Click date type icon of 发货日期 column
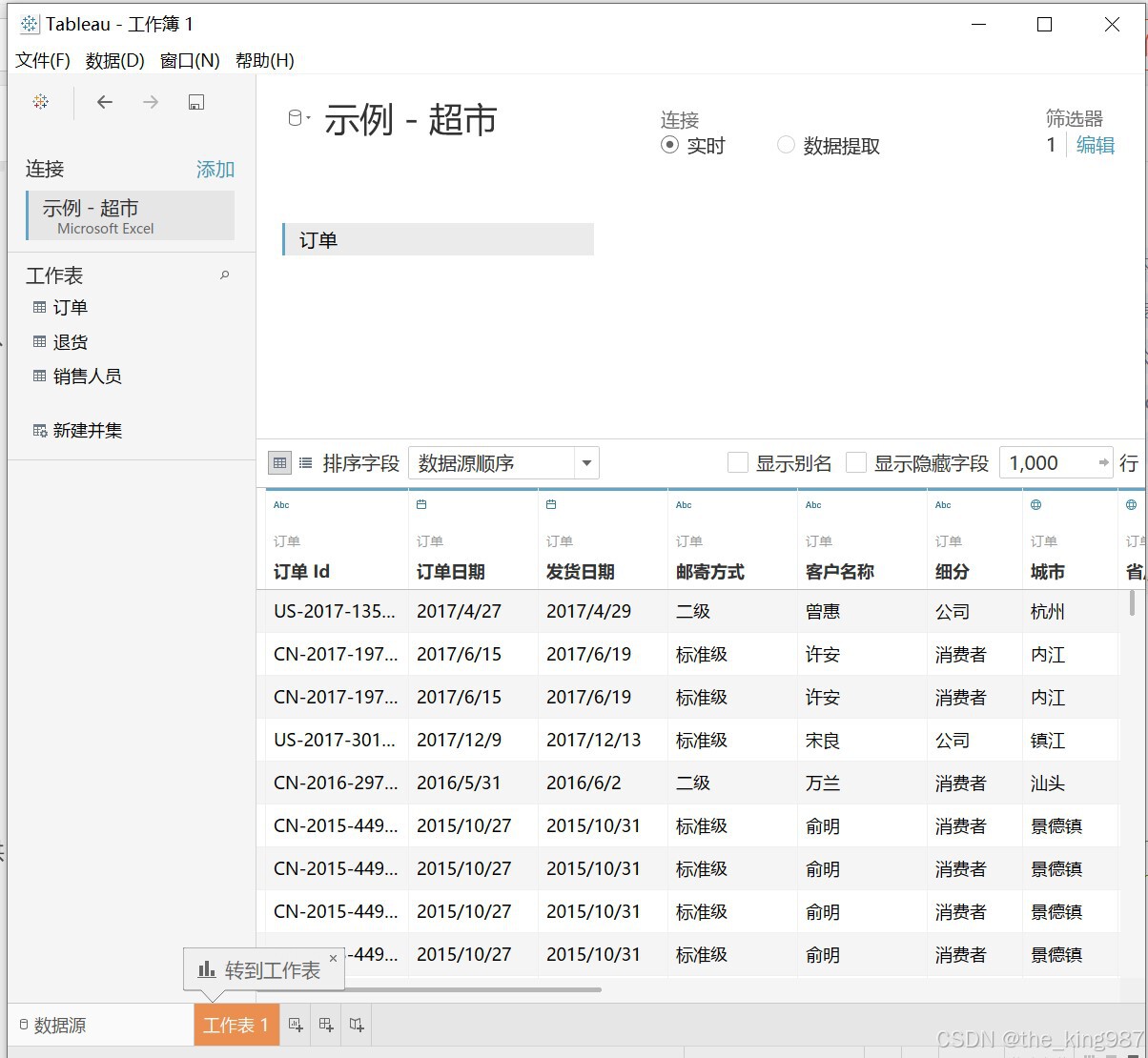1148x1058 pixels. pos(551,505)
